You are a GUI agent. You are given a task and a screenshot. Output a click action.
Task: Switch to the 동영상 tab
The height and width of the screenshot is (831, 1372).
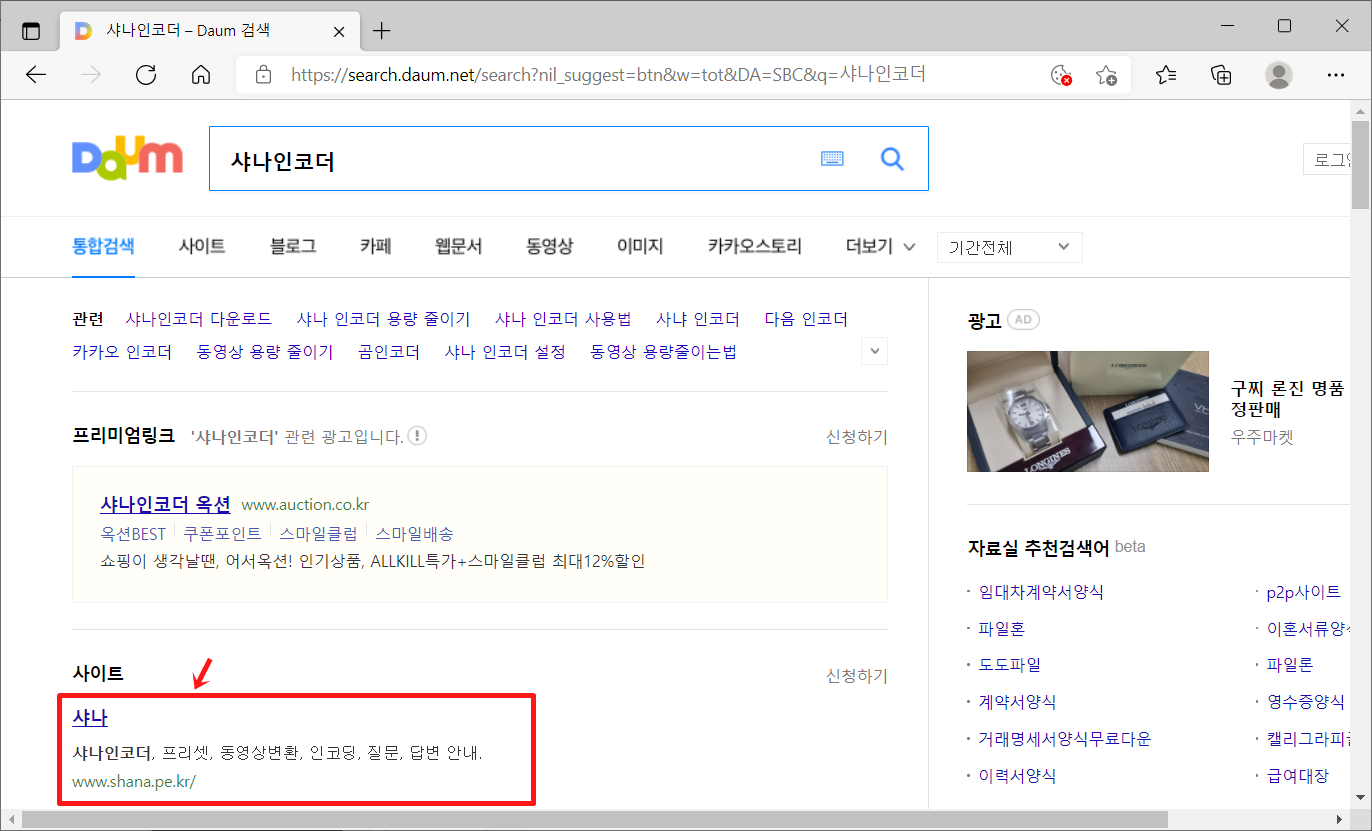pos(550,246)
